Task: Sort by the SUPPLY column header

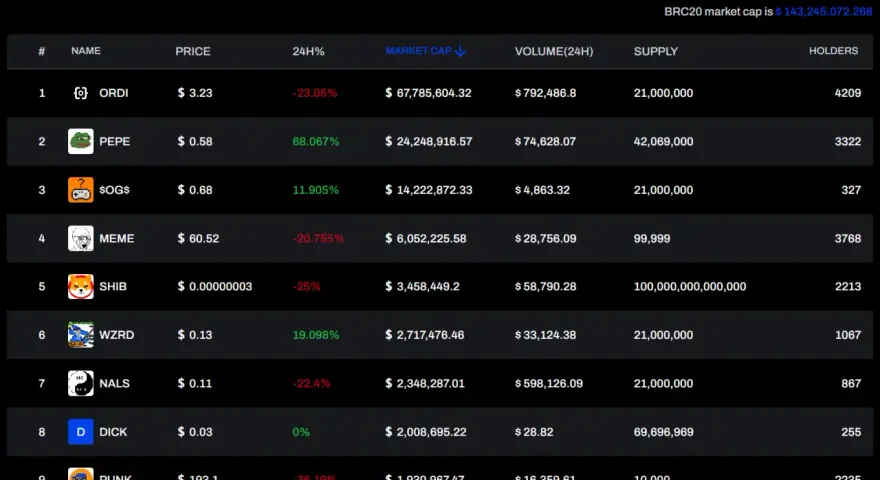Action: pyautogui.click(x=656, y=51)
